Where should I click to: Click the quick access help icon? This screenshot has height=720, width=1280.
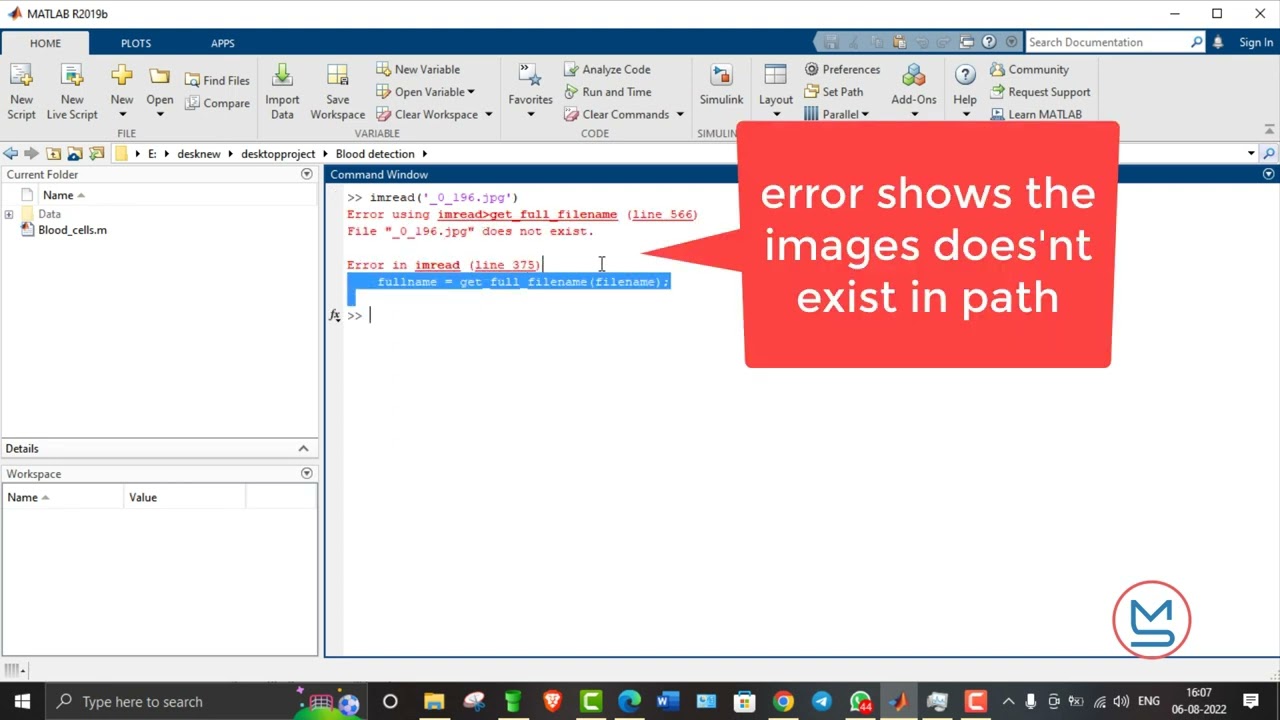click(989, 42)
